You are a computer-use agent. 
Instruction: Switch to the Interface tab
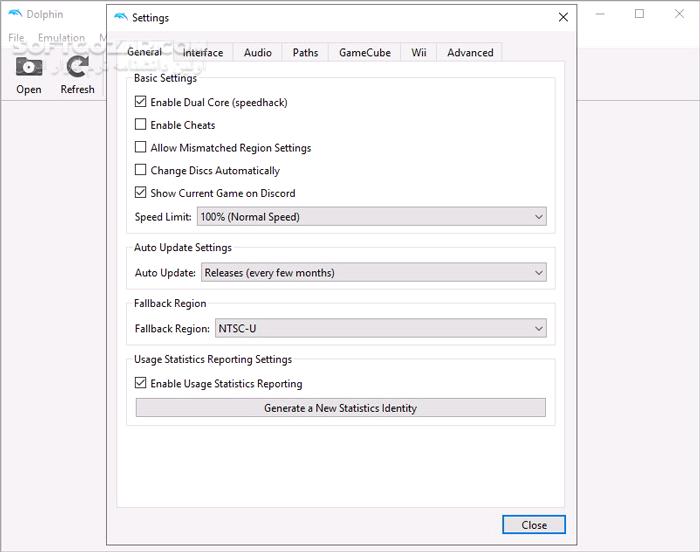pyautogui.click(x=203, y=53)
